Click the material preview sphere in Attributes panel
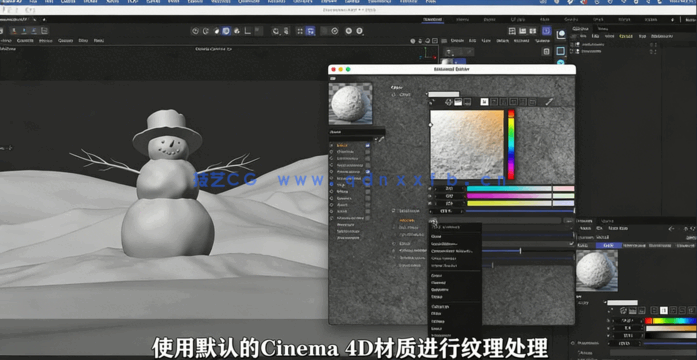The width and height of the screenshot is (697, 360). pyautogui.click(x=597, y=270)
